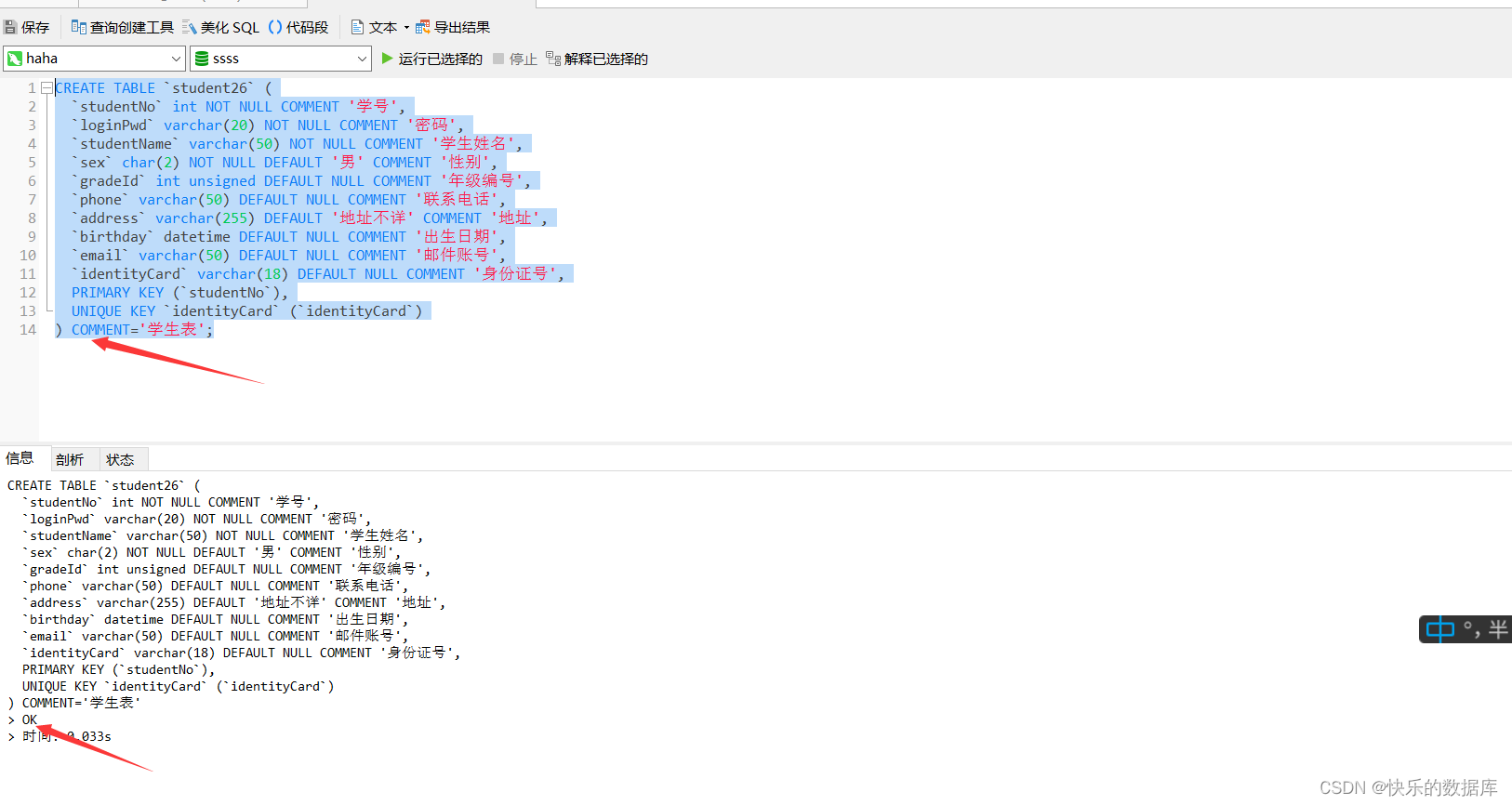
Task: Click the 美化 SQL button label
Action: 230,28
